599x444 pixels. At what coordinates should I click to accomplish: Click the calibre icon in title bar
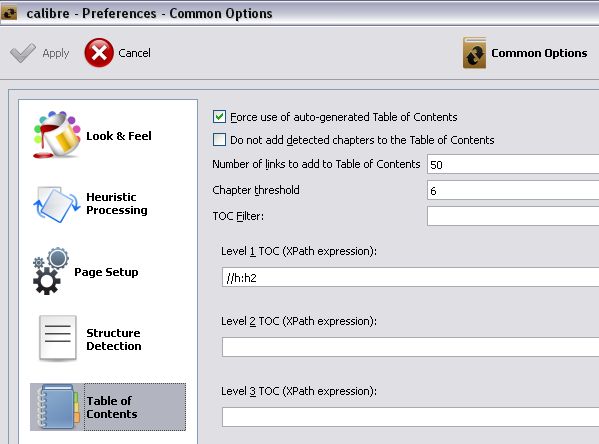(x=9, y=13)
